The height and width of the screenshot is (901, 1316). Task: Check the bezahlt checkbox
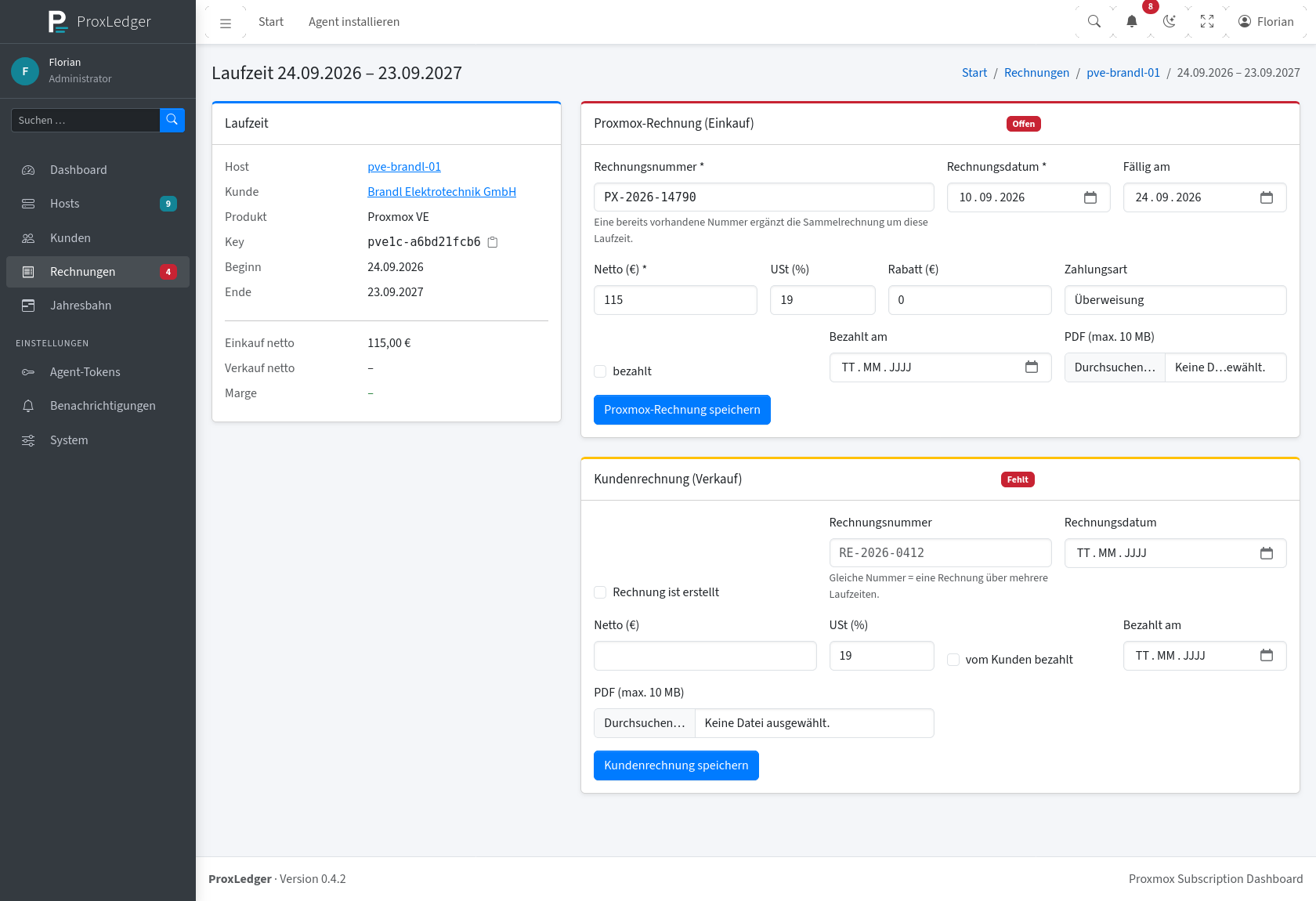[x=600, y=371]
